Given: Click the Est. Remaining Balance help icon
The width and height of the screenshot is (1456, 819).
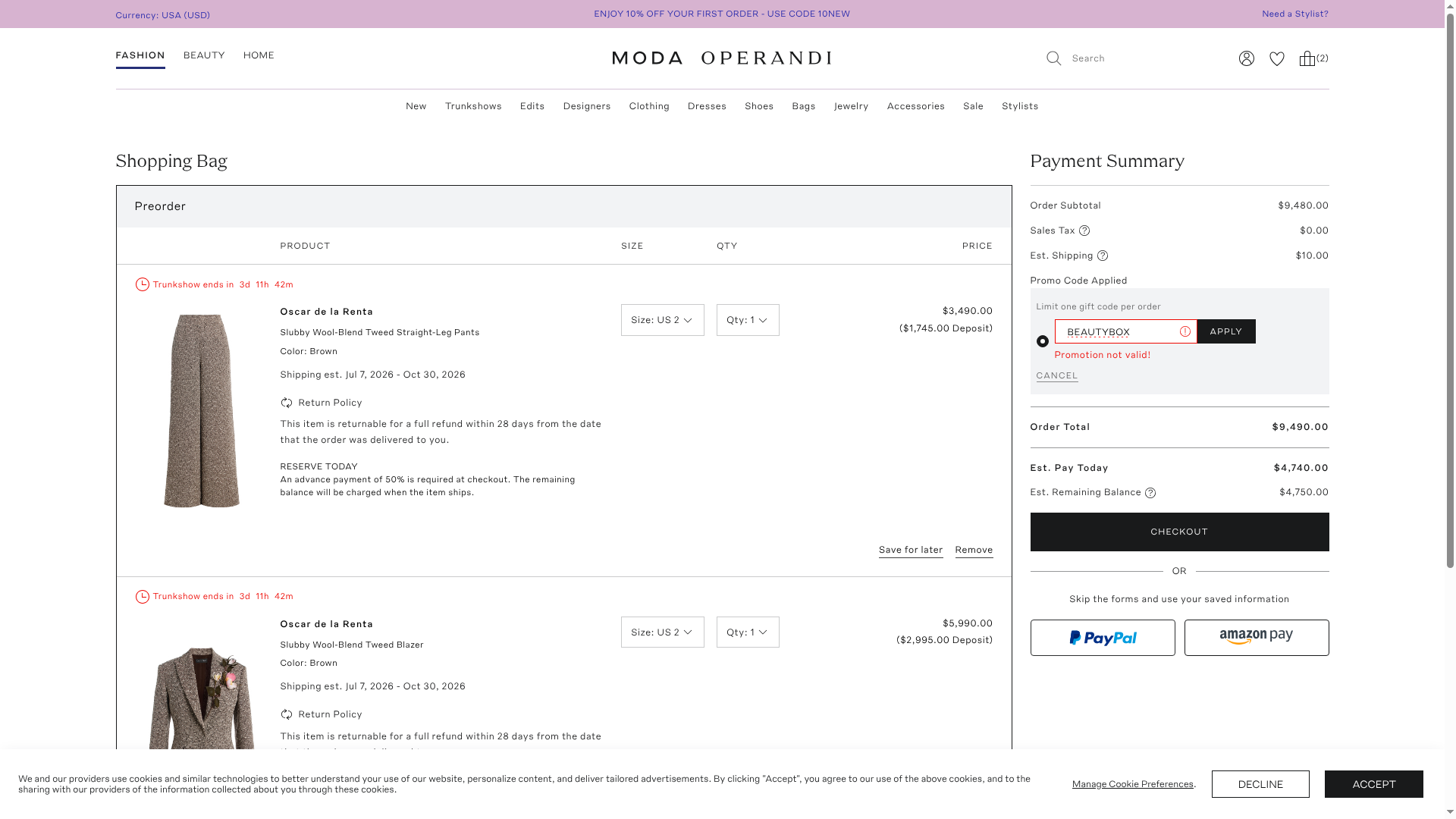Looking at the screenshot, I should [x=1150, y=493].
